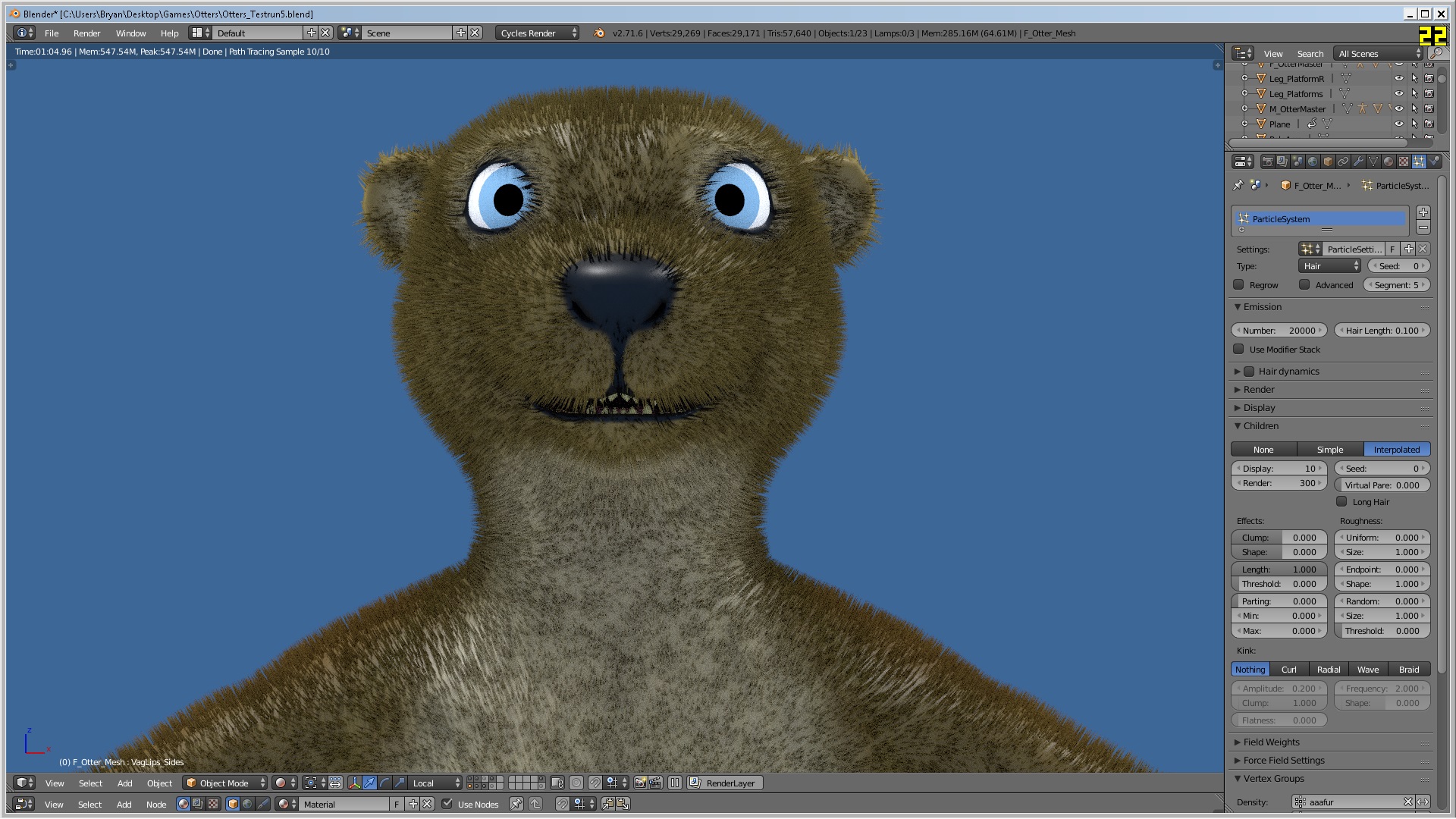Open the Modifiers wrench tab
1456x819 pixels.
(x=1358, y=162)
